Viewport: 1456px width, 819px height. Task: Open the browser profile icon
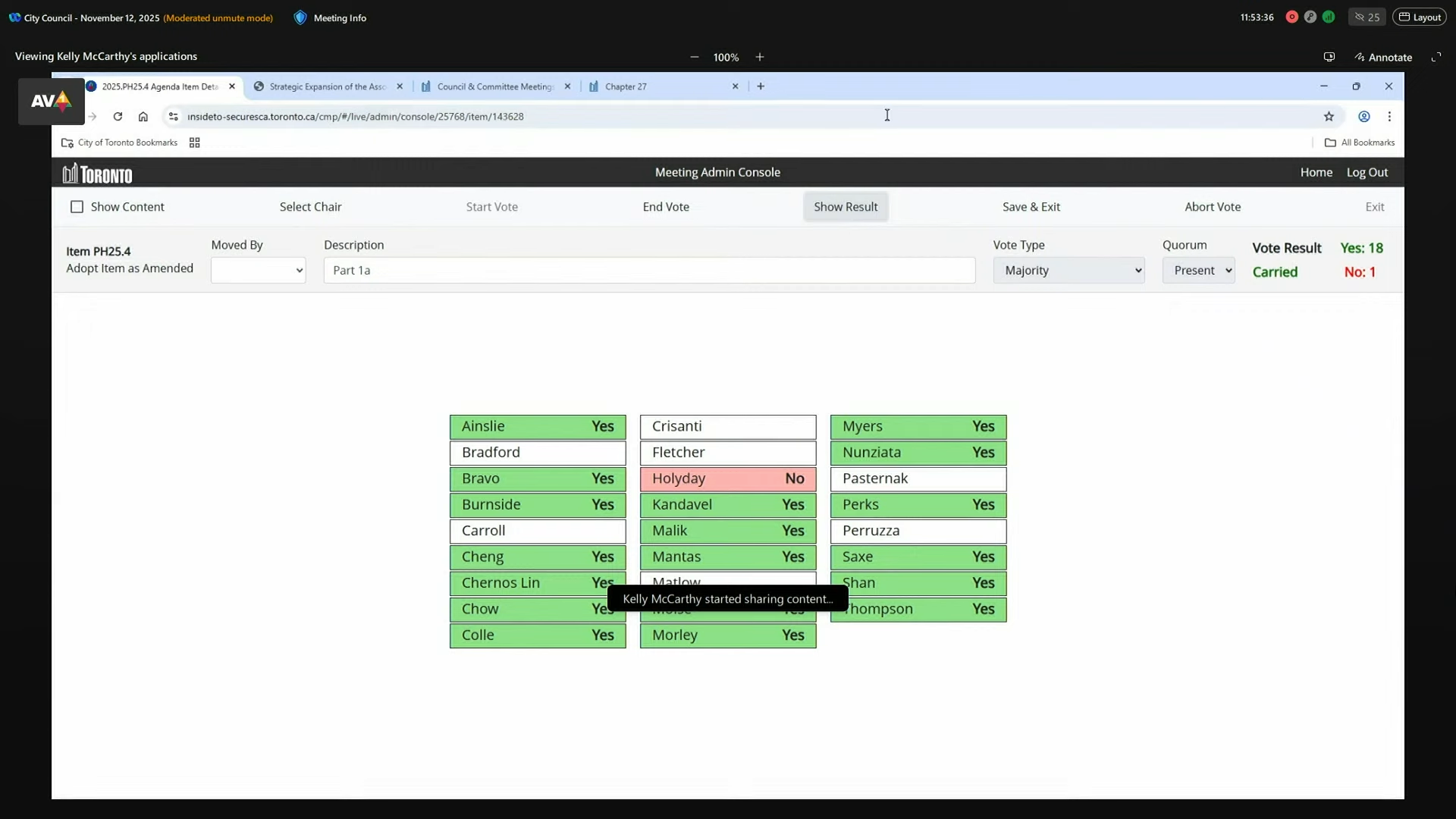tap(1363, 117)
